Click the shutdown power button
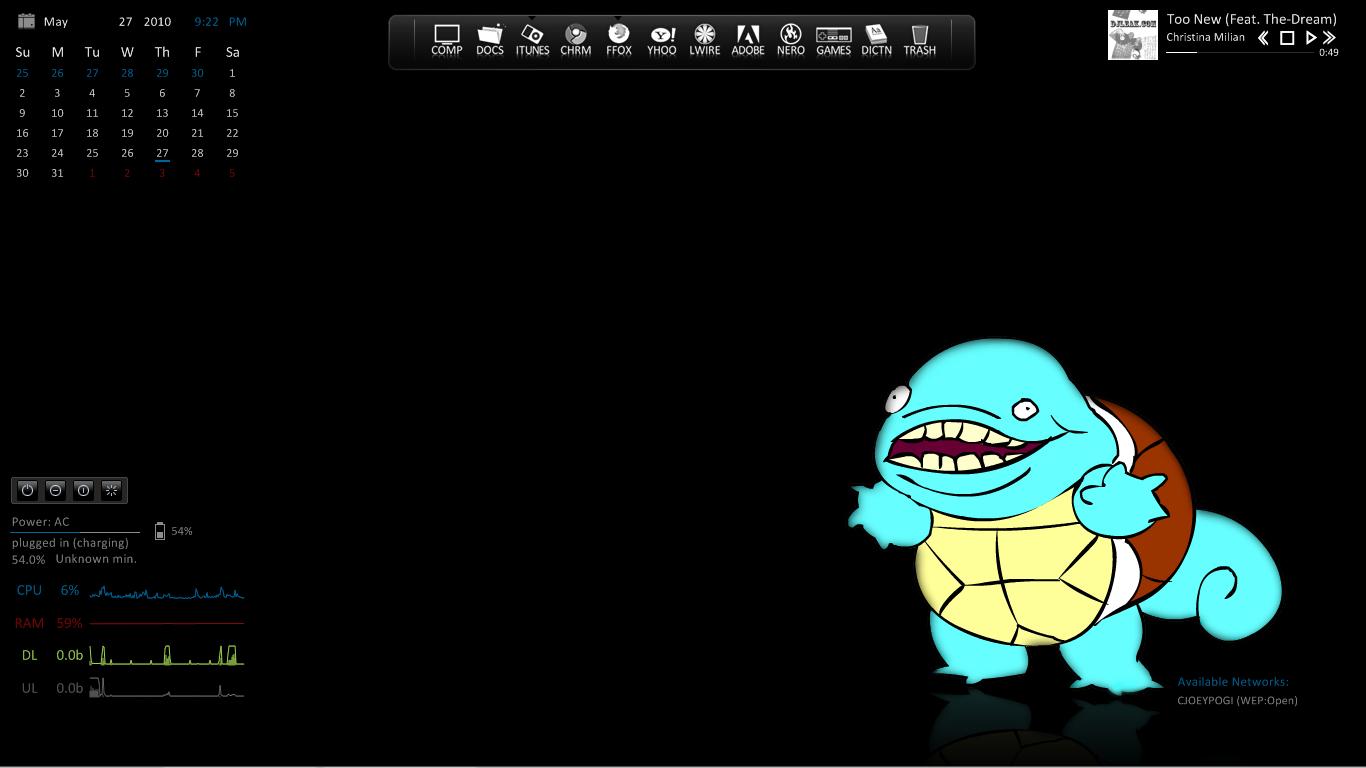The image size is (1366, 768). (27, 490)
